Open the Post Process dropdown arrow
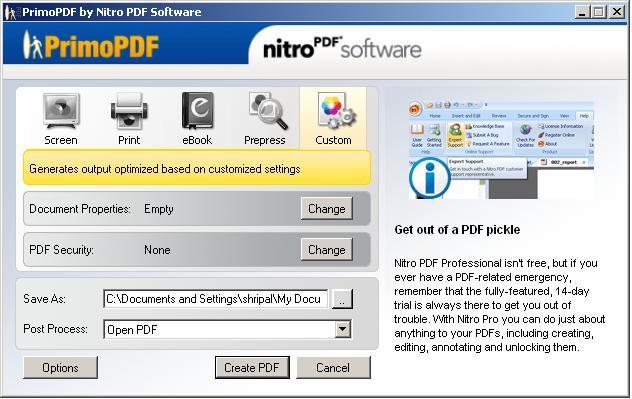 pos(343,329)
